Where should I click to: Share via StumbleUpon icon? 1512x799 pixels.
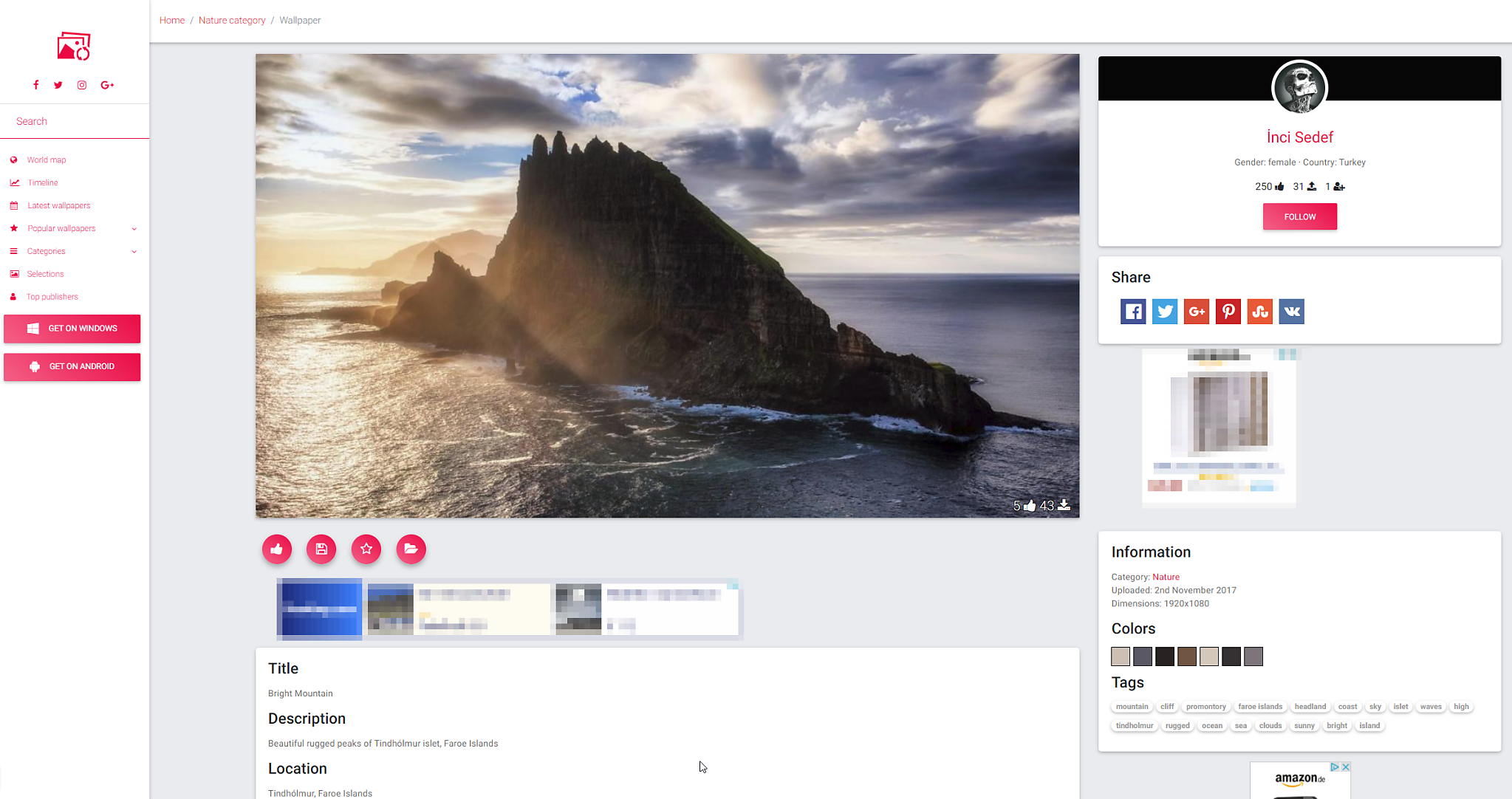point(1259,312)
